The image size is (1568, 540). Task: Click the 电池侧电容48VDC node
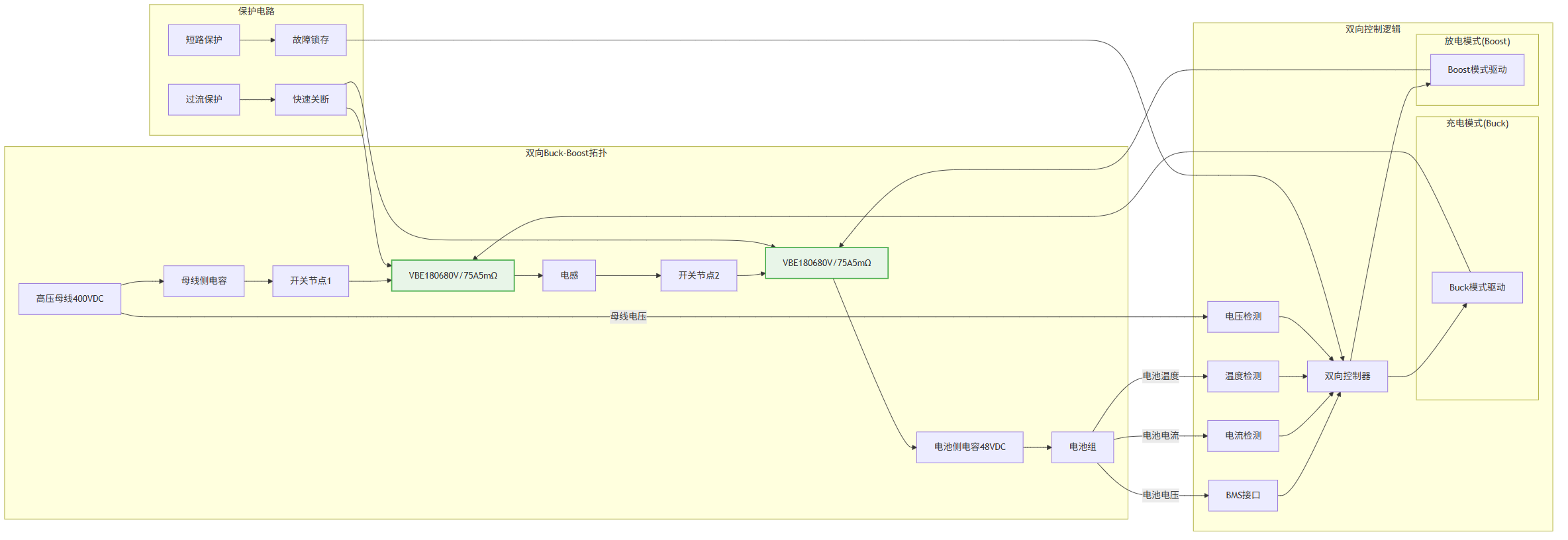(x=970, y=447)
